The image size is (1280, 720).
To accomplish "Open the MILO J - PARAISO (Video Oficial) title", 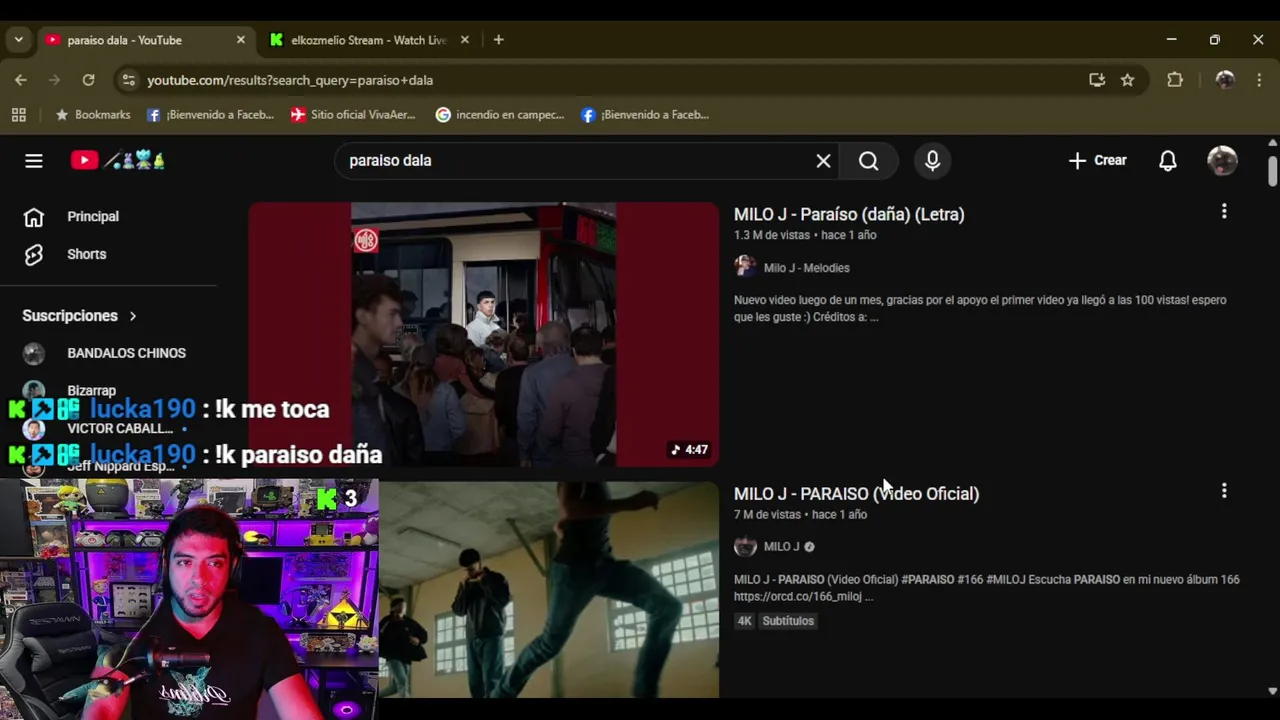I will coord(856,494).
